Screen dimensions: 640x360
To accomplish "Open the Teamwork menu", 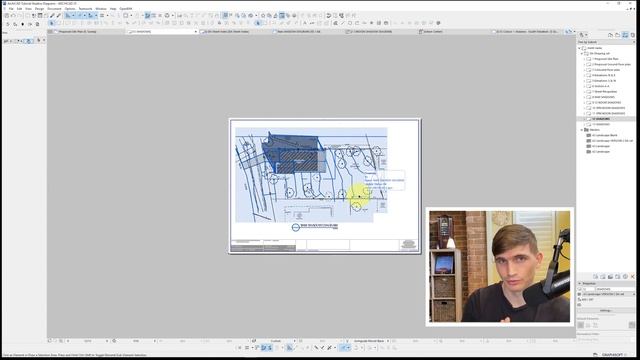I will click(x=85, y=9).
